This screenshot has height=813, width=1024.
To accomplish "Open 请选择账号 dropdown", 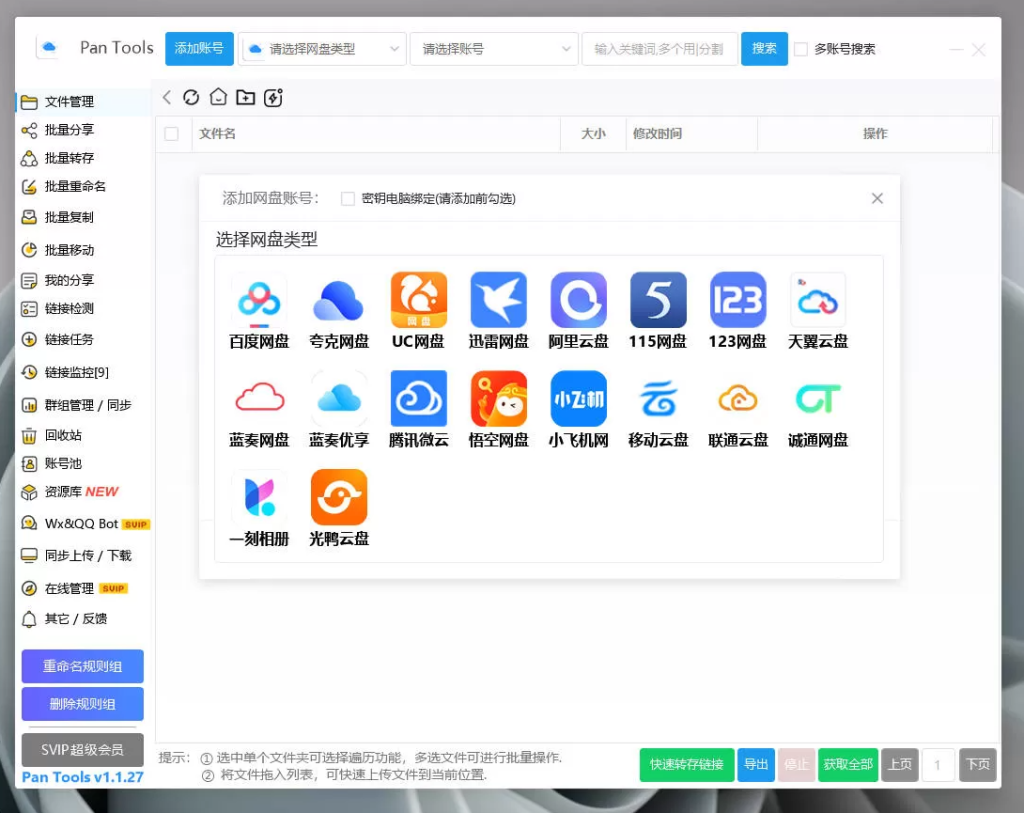I will (x=494, y=49).
